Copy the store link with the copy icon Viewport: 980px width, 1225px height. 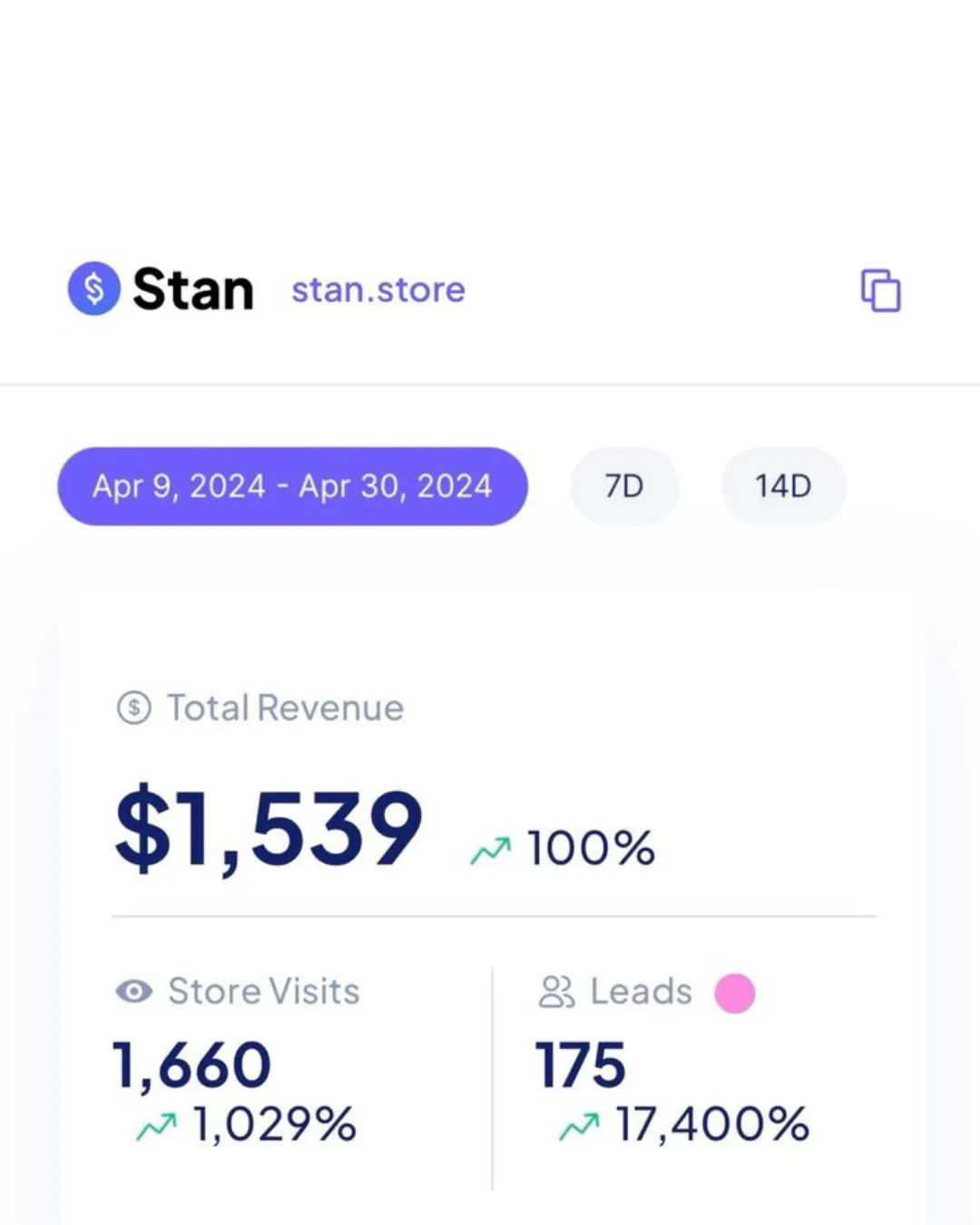[x=880, y=290]
